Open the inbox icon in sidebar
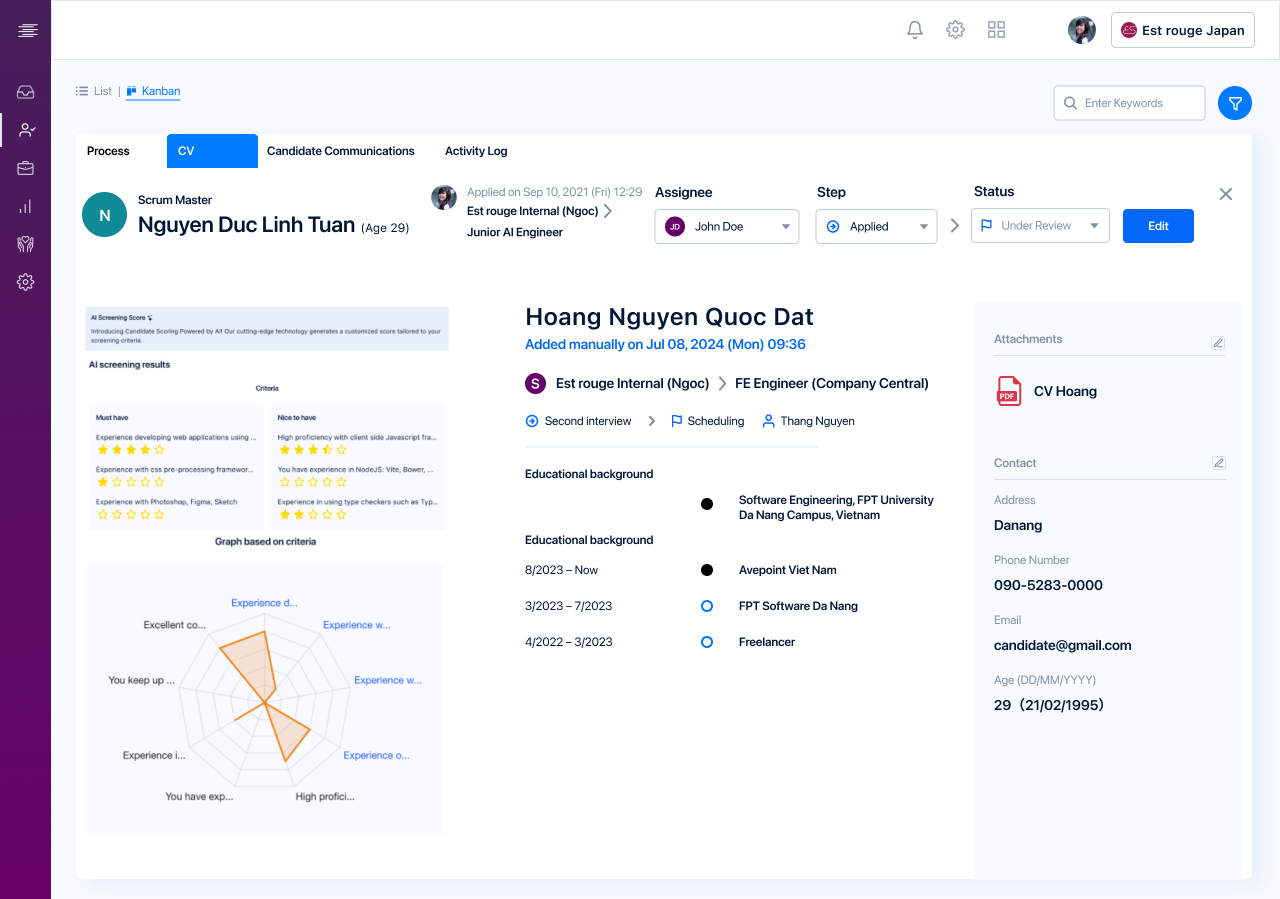 point(26,92)
